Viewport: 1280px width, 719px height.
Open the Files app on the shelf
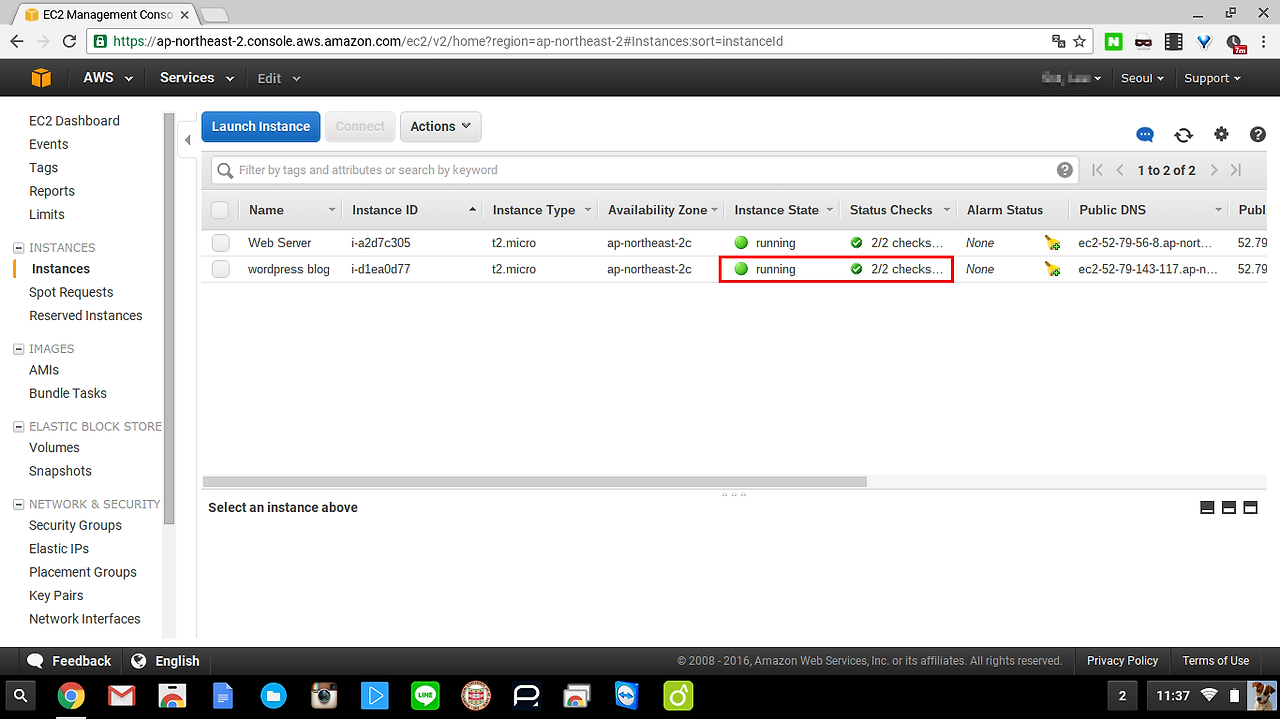click(x=273, y=695)
